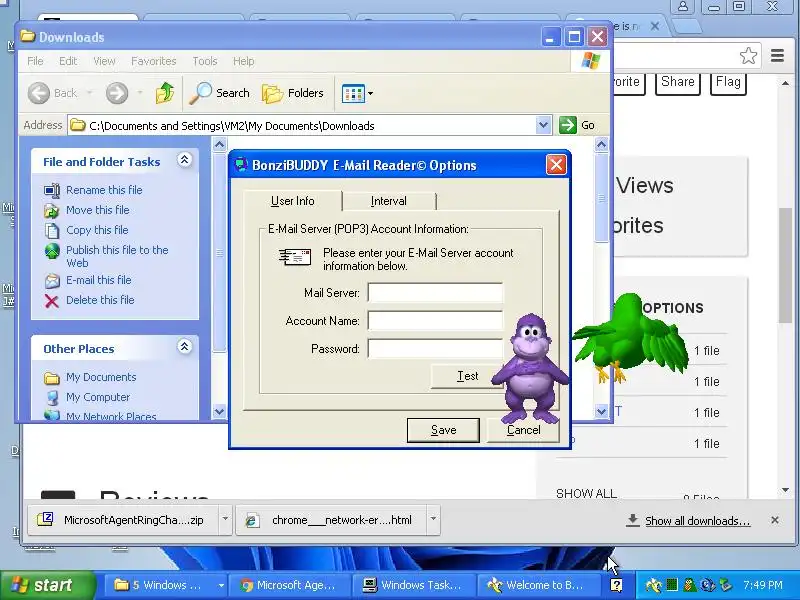Open Search in Downloads toolbar
The width and height of the screenshot is (800, 600).
pyautogui.click(x=219, y=93)
